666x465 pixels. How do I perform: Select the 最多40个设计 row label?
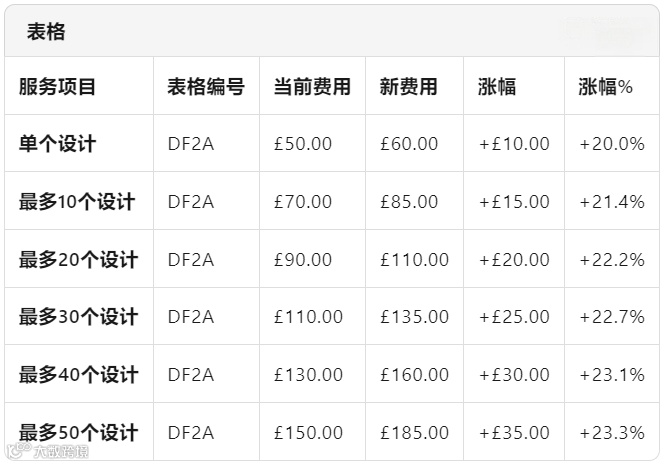[x=78, y=375]
